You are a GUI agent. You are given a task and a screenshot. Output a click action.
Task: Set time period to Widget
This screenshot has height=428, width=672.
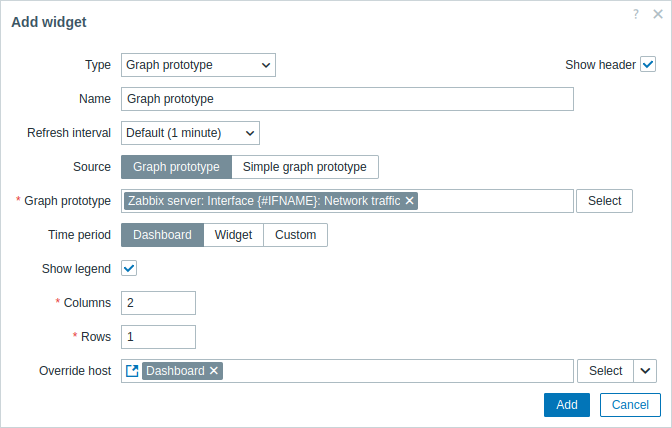tap(234, 235)
